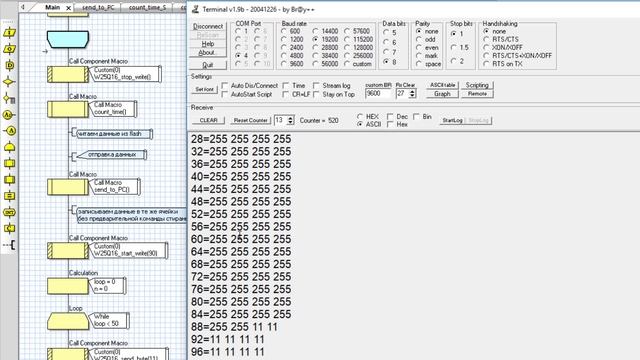
Task: Click the count_time() call macro block
Action: (68, 109)
